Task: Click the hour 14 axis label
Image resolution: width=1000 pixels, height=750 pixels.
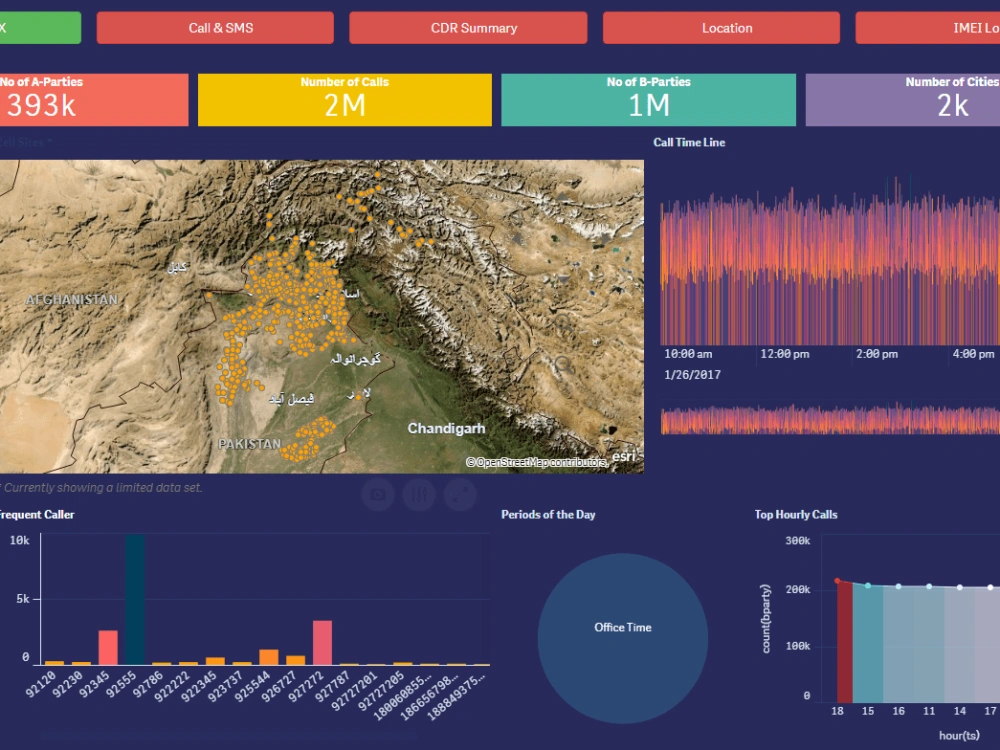Action: 960,711
